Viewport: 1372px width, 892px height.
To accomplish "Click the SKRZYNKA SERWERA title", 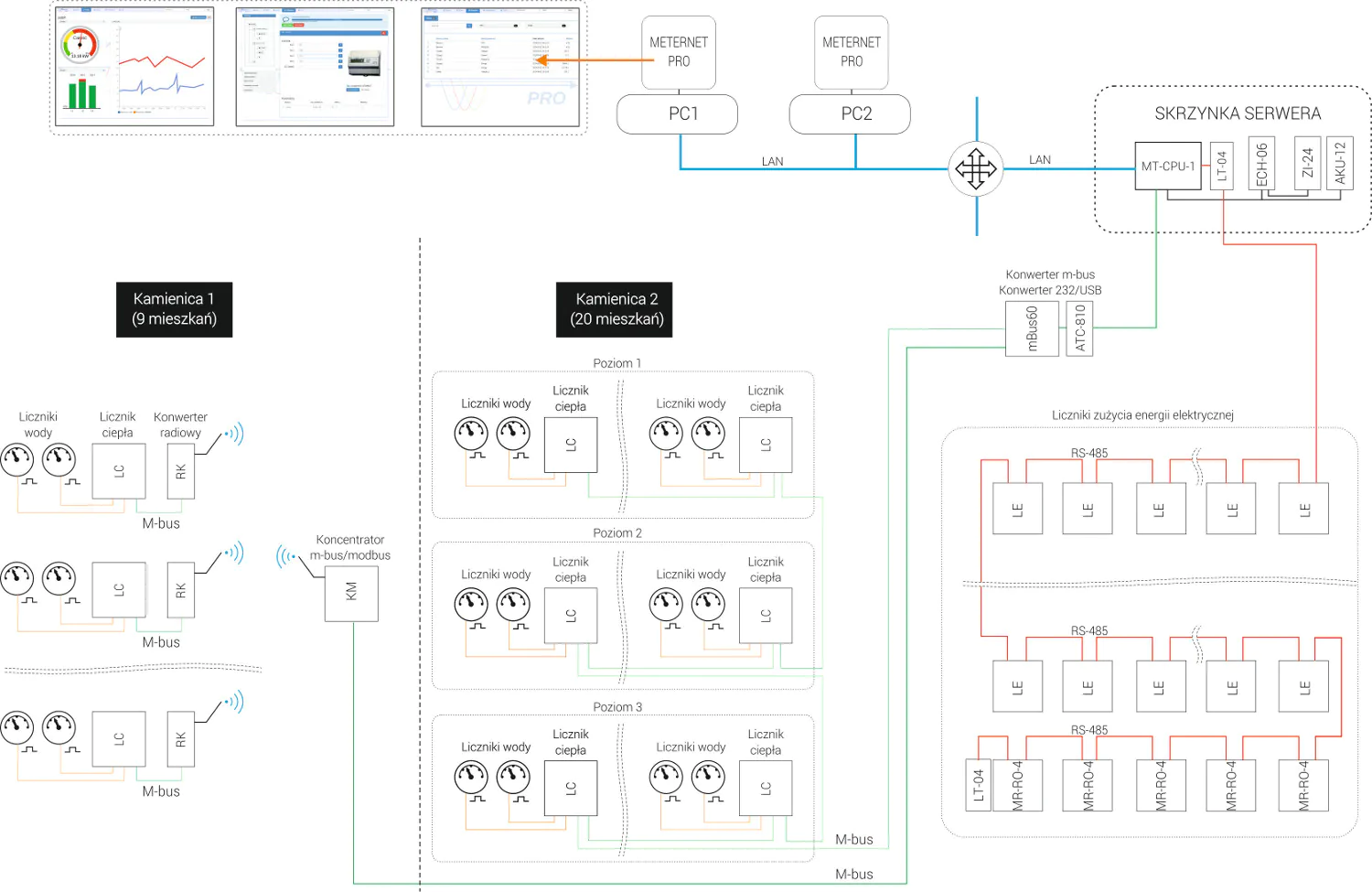I will 1238,113.
